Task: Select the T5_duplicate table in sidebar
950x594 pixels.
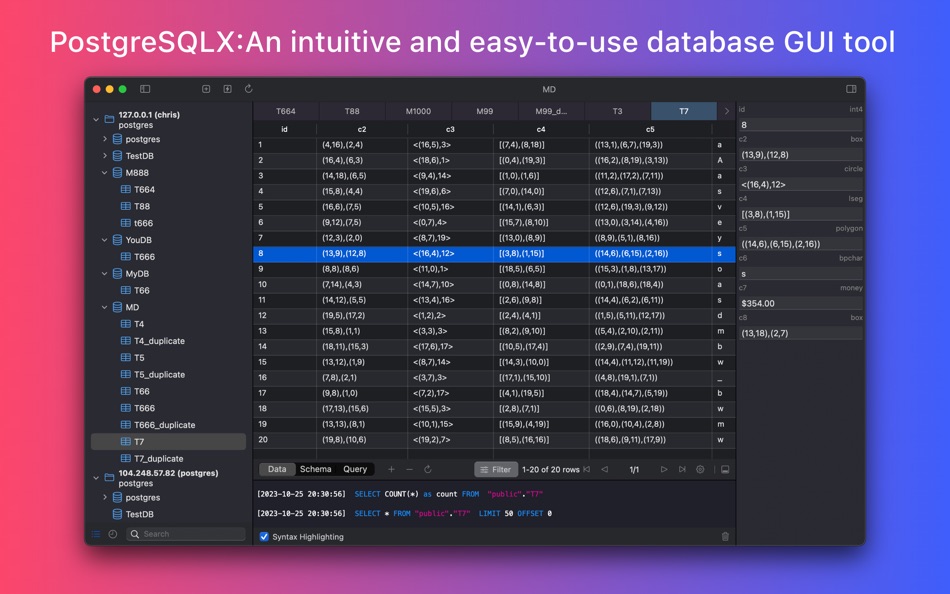Action: click(168, 375)
